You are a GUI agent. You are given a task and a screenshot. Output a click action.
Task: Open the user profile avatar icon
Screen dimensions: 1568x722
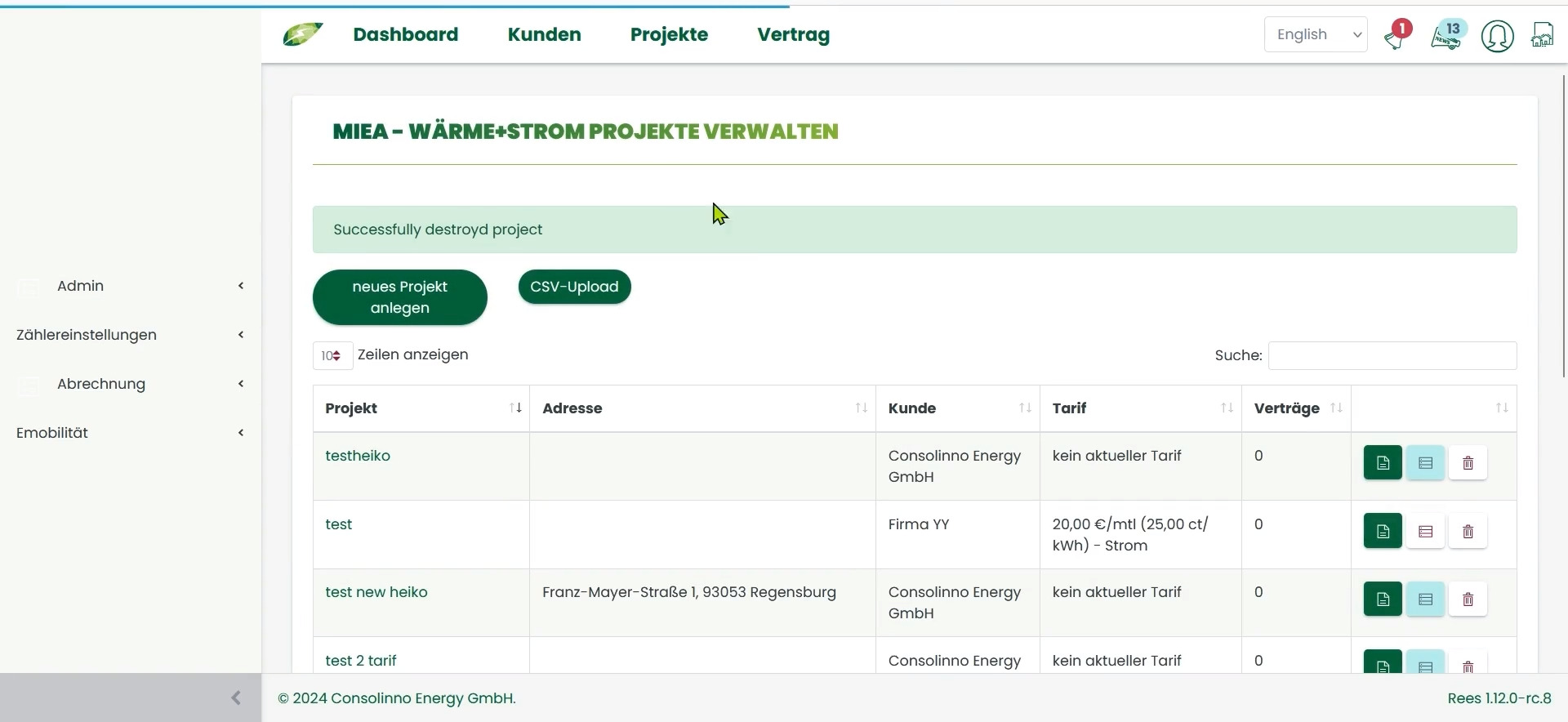click(x=1497, y=36)
